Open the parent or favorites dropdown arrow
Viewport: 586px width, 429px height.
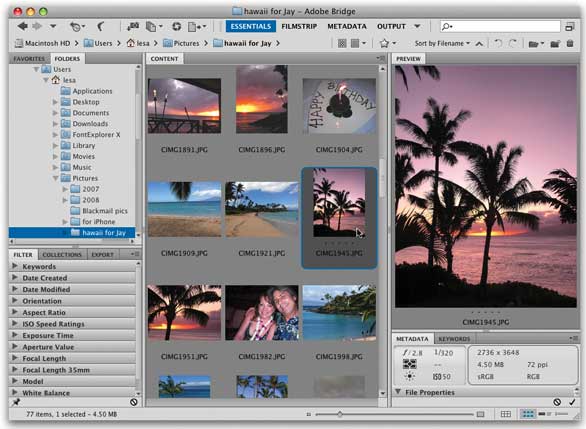coord(53,26)
